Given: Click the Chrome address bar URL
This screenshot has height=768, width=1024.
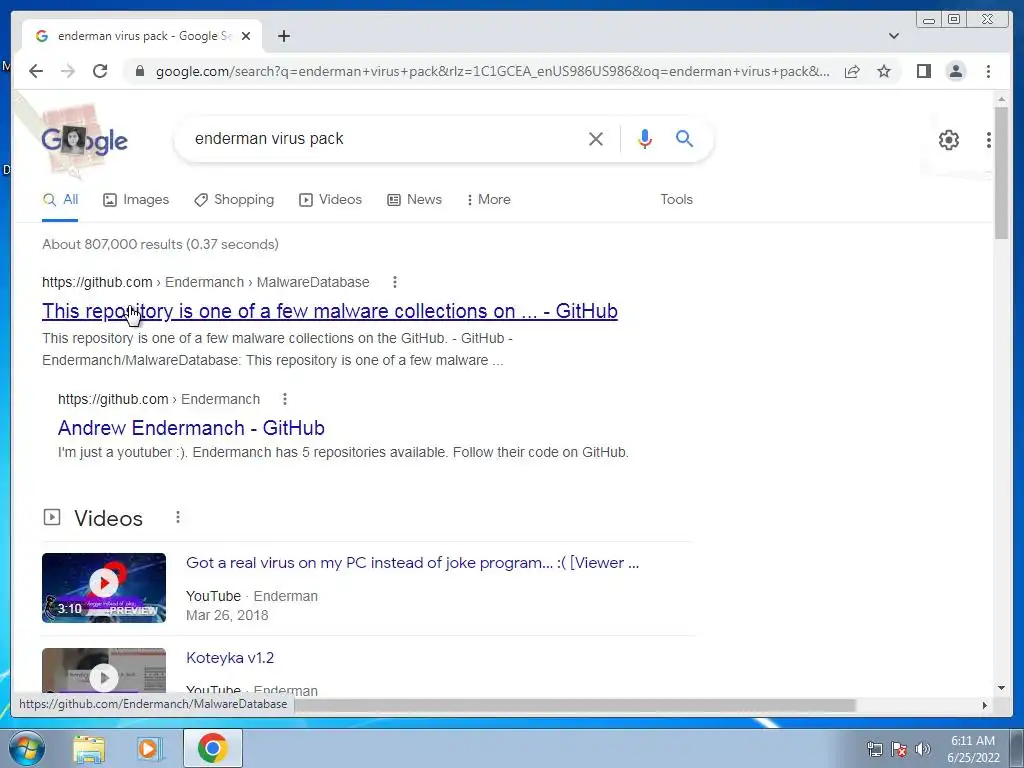Looking at the screenshot, I should click(493, 71).
